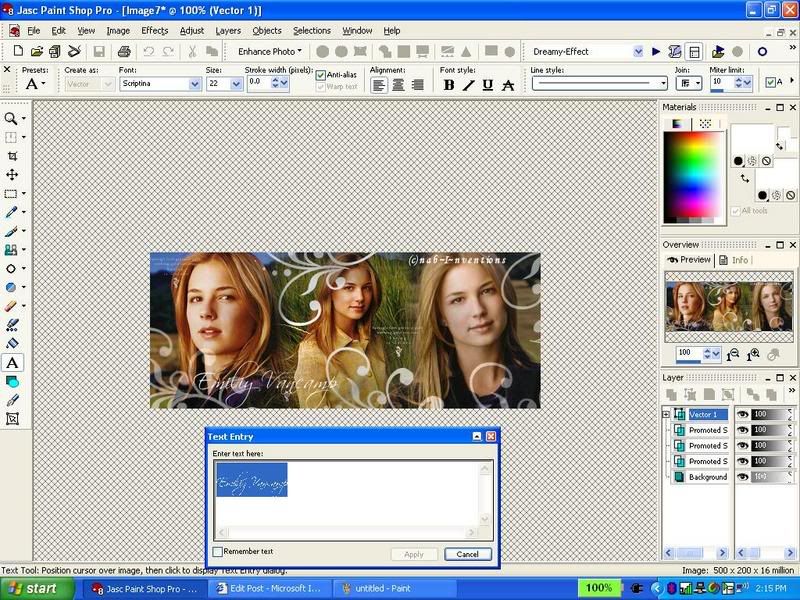The height and width of the screenshot is (600, 800).
Task: Open the font Size dropdown
Action: [x=236, y=84]
